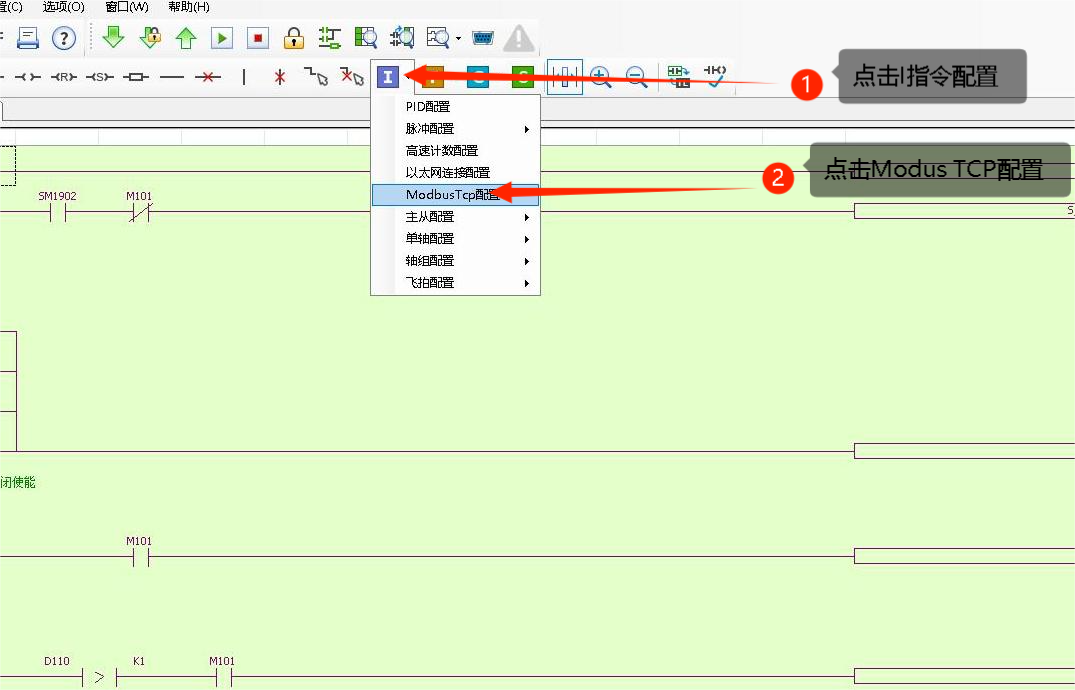Click the SM1902 contact in ladder diagram
The width and height of the screenshot is (1075, 690).
(x=58, y=212)
